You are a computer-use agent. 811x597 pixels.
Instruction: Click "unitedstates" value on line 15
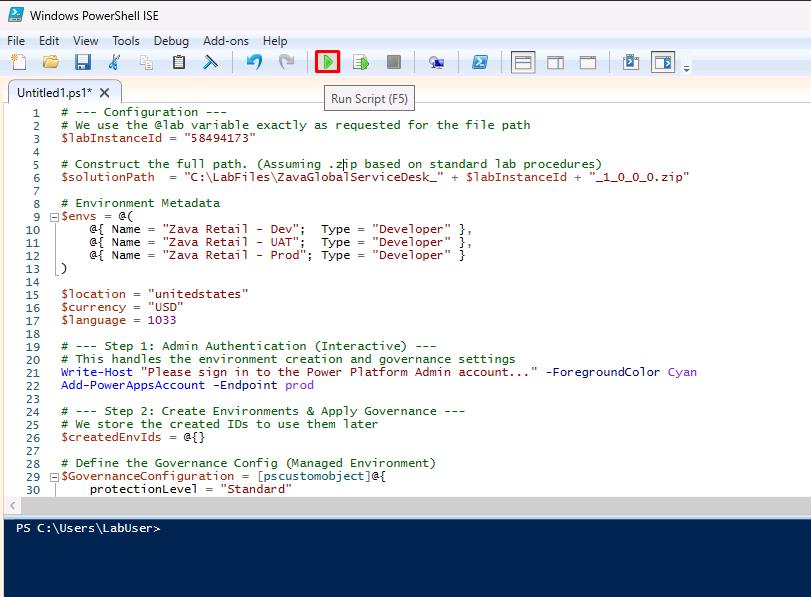point(198,294)
